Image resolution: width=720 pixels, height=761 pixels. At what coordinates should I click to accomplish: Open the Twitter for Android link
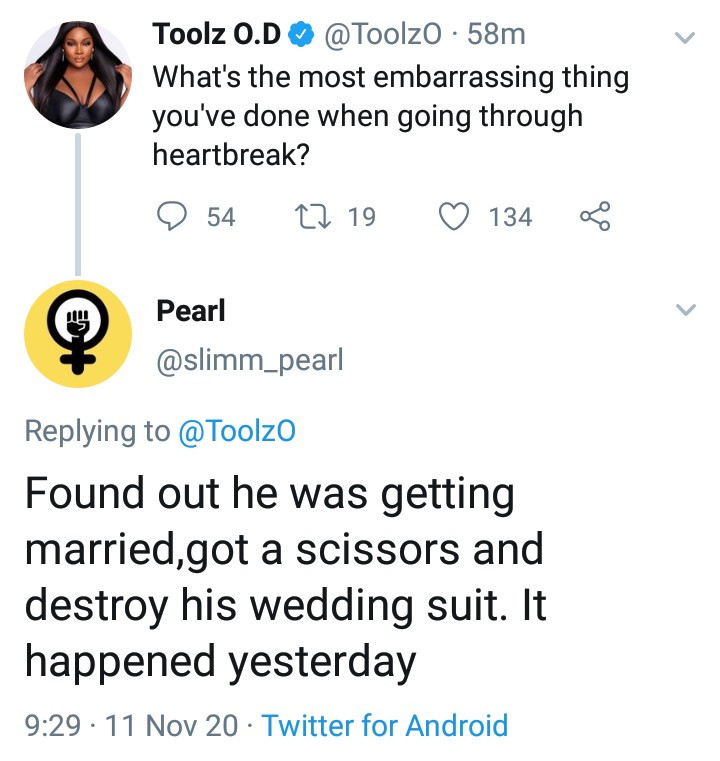point(385,725)
